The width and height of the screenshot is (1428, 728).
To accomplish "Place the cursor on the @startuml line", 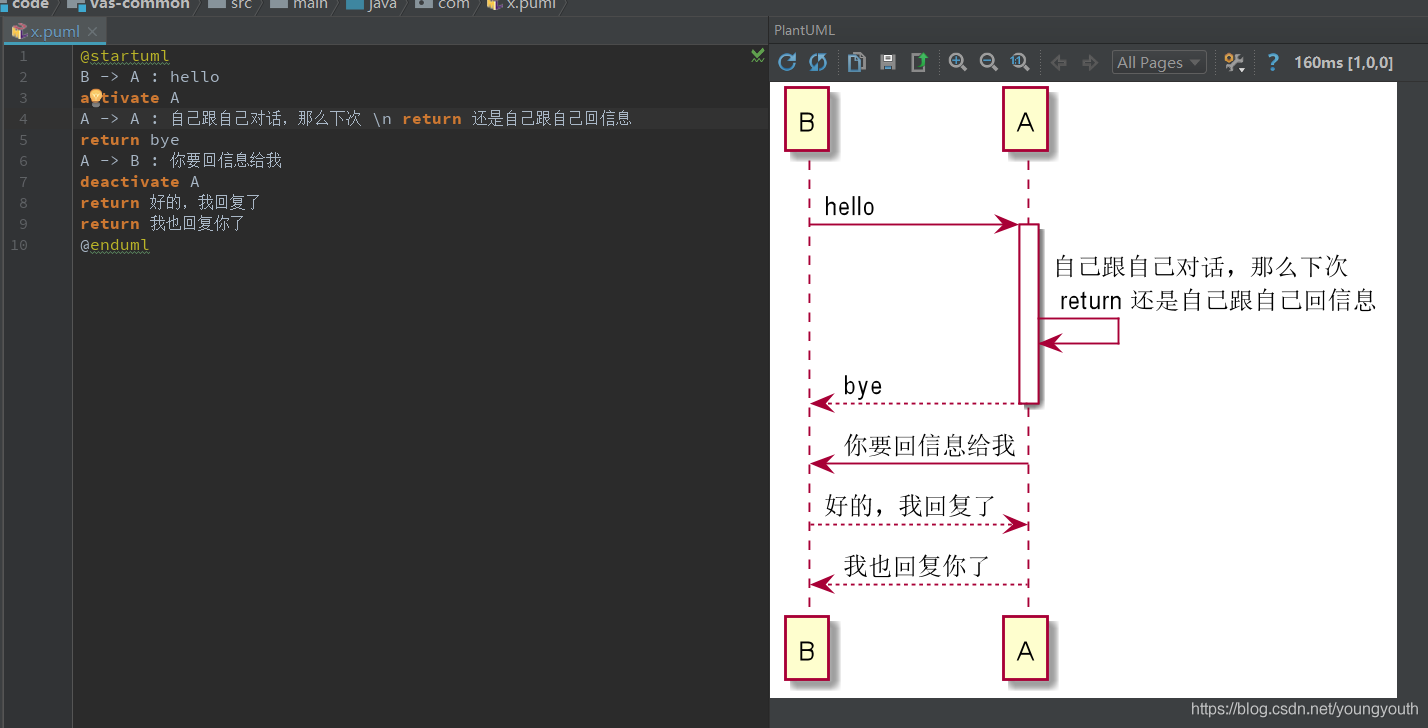I will (125, 56).
